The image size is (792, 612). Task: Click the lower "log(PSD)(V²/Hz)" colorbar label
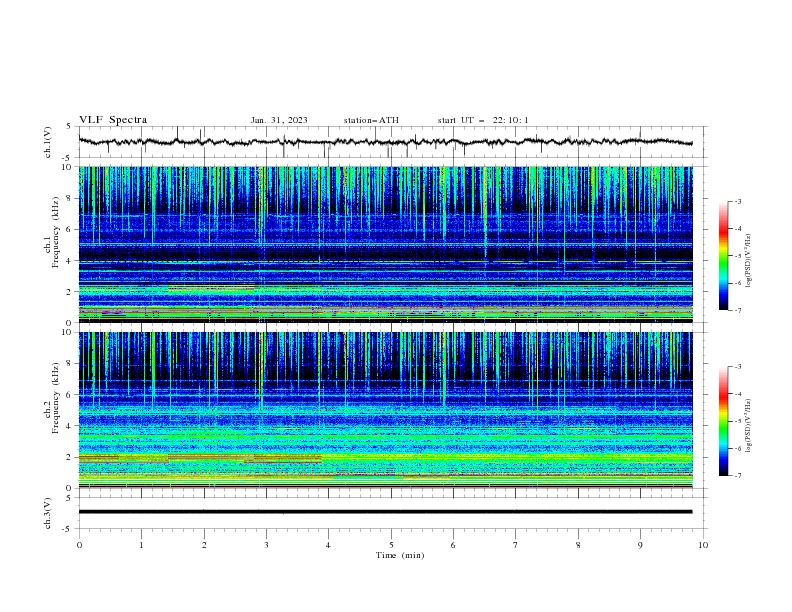coord(748,425)
